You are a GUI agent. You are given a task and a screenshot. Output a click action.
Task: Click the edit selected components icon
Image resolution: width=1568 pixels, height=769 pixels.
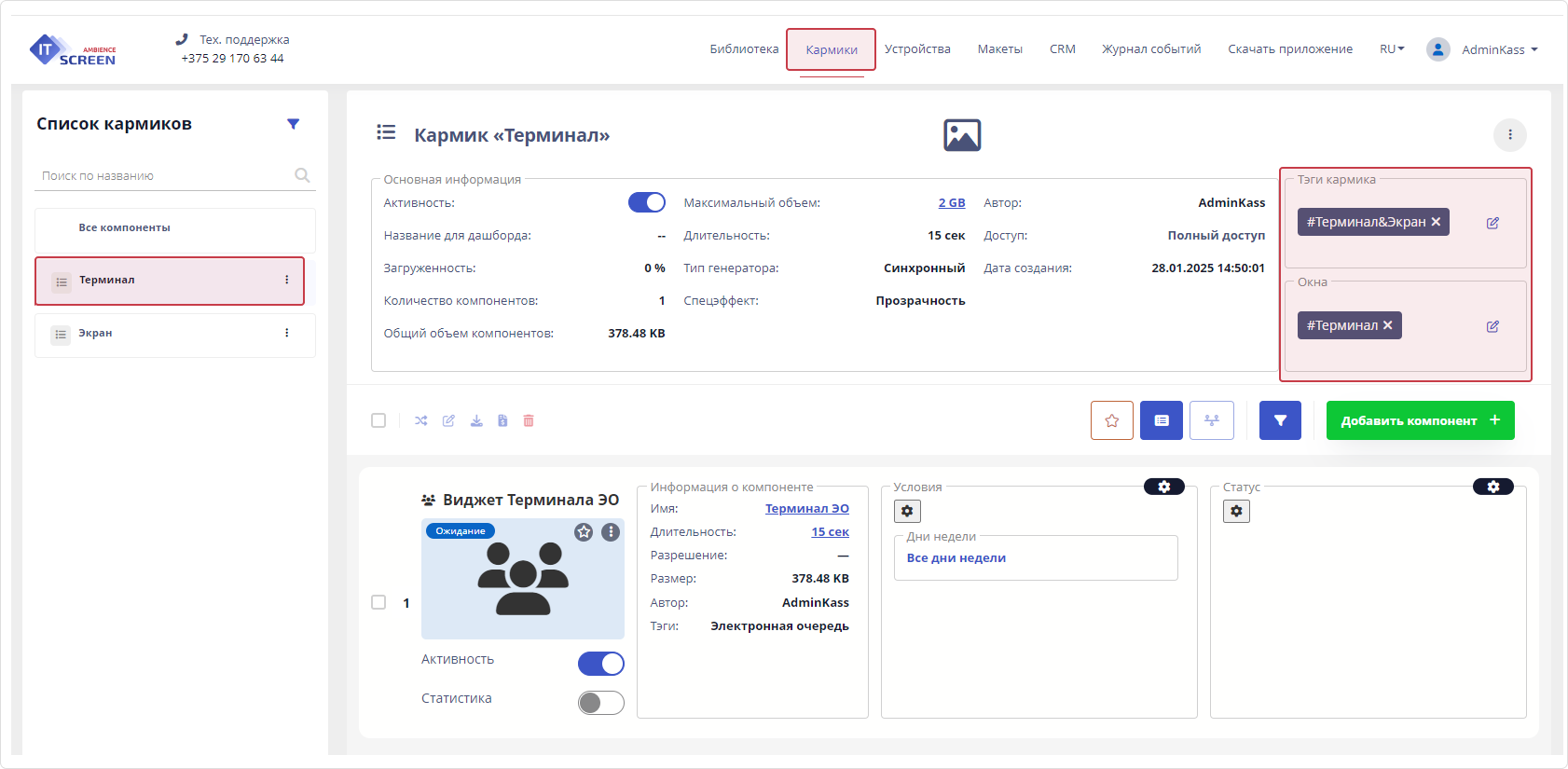click(448, 420)
